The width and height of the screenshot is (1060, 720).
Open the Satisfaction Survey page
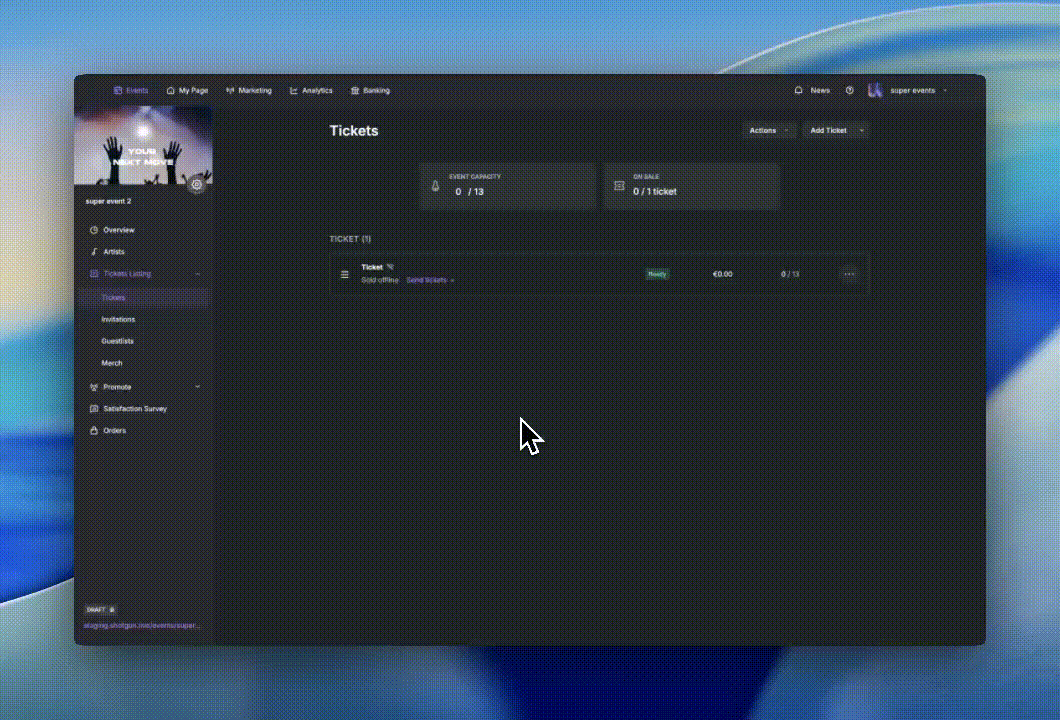[135, 408]
